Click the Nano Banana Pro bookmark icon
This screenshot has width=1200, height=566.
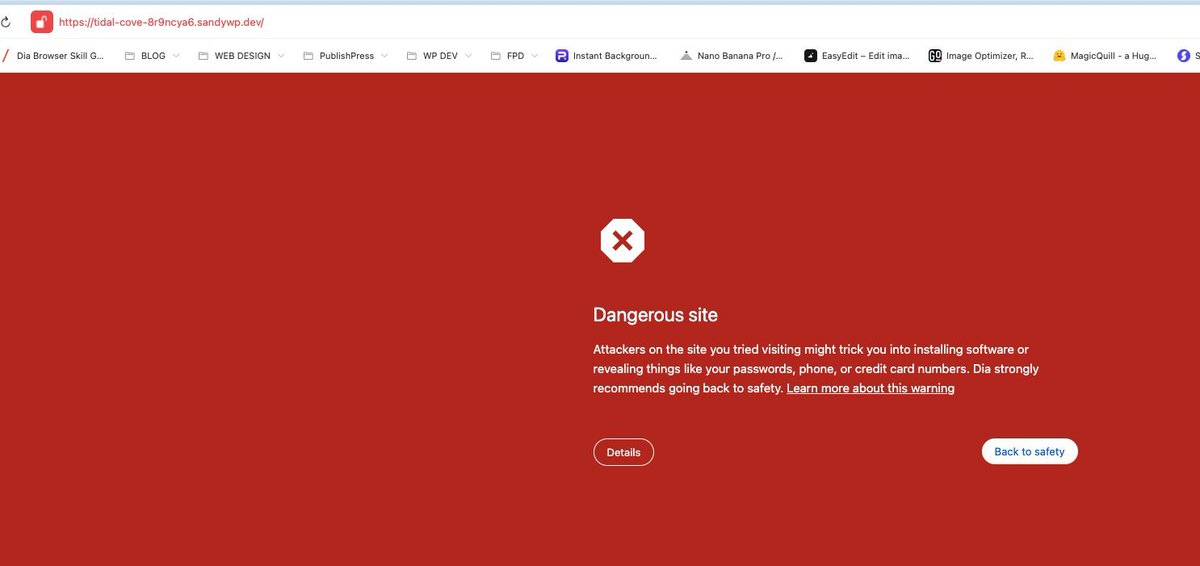click(x=686, y=56)
